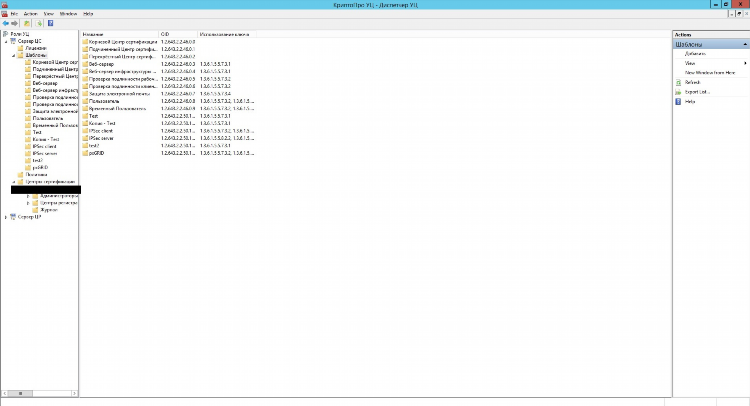Sort list by the OID column header
Screen dimensions: 750x406
coord(178,34)
